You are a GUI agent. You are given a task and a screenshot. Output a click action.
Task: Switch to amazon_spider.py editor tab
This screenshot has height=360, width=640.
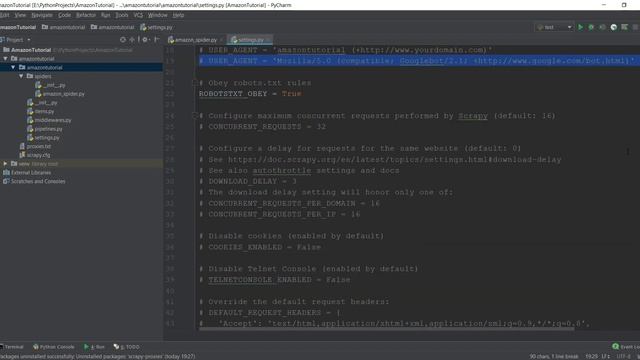(x=195, y=40)
